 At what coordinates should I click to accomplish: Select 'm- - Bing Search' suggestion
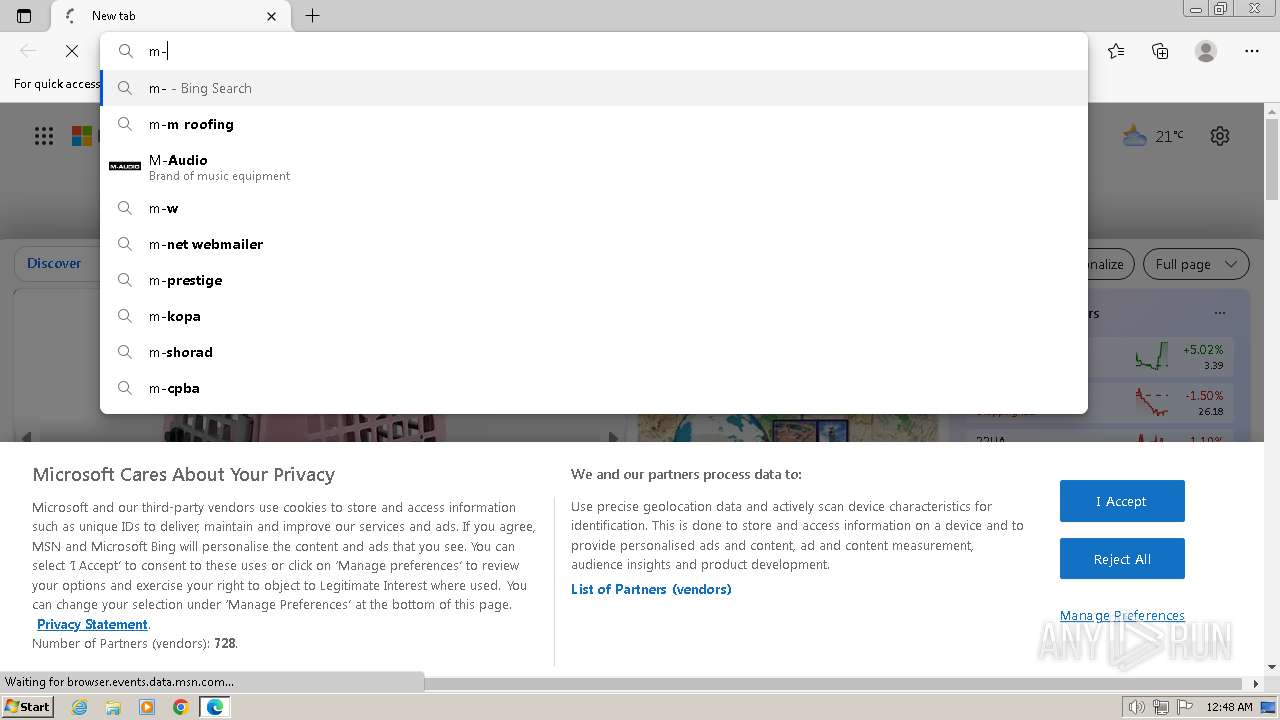point(593,88)
